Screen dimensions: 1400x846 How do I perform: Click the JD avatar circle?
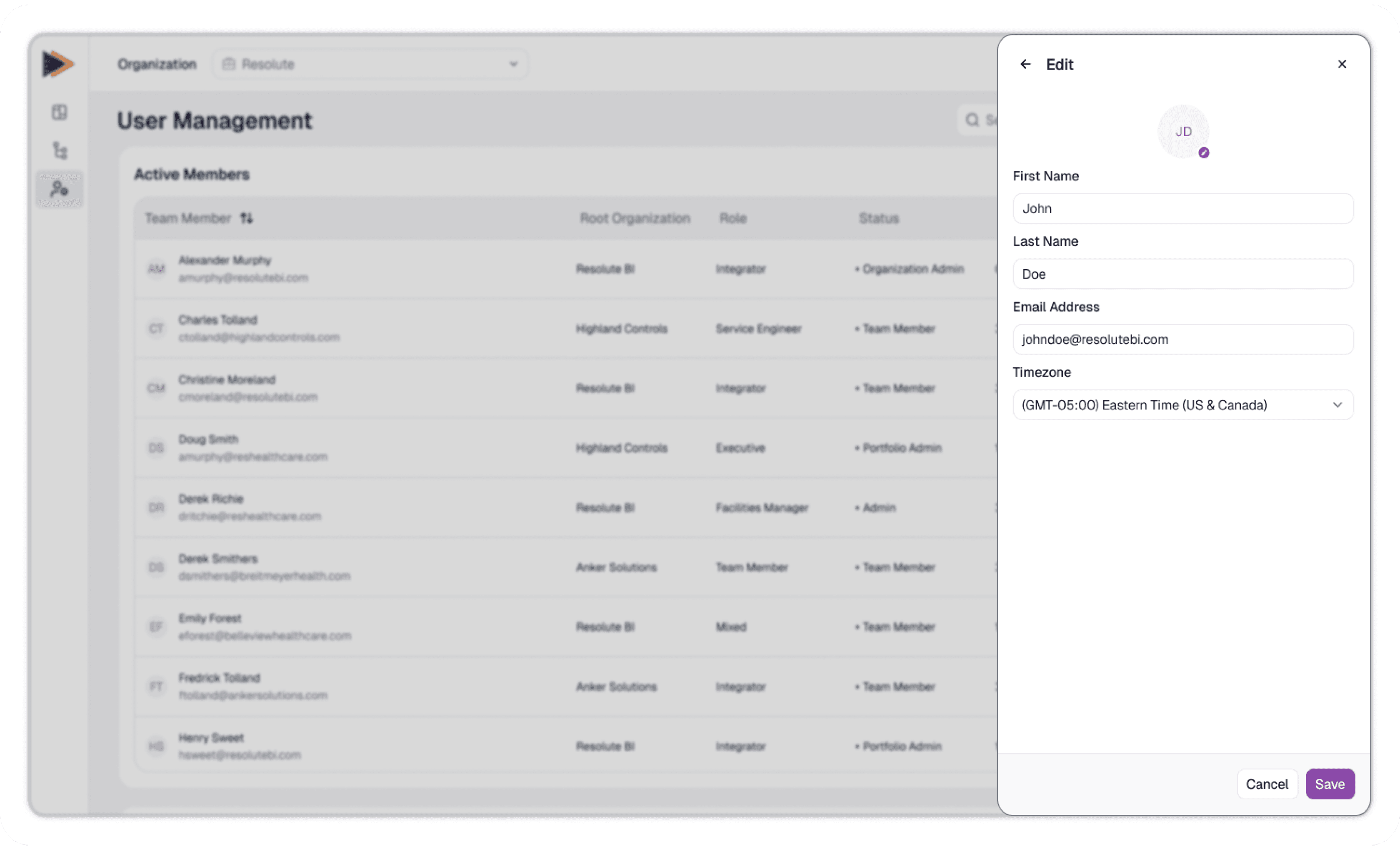tap(1183, 131)
